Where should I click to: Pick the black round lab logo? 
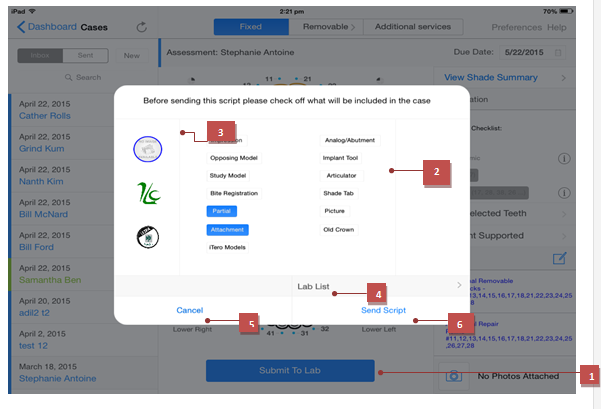click(148, 237)
